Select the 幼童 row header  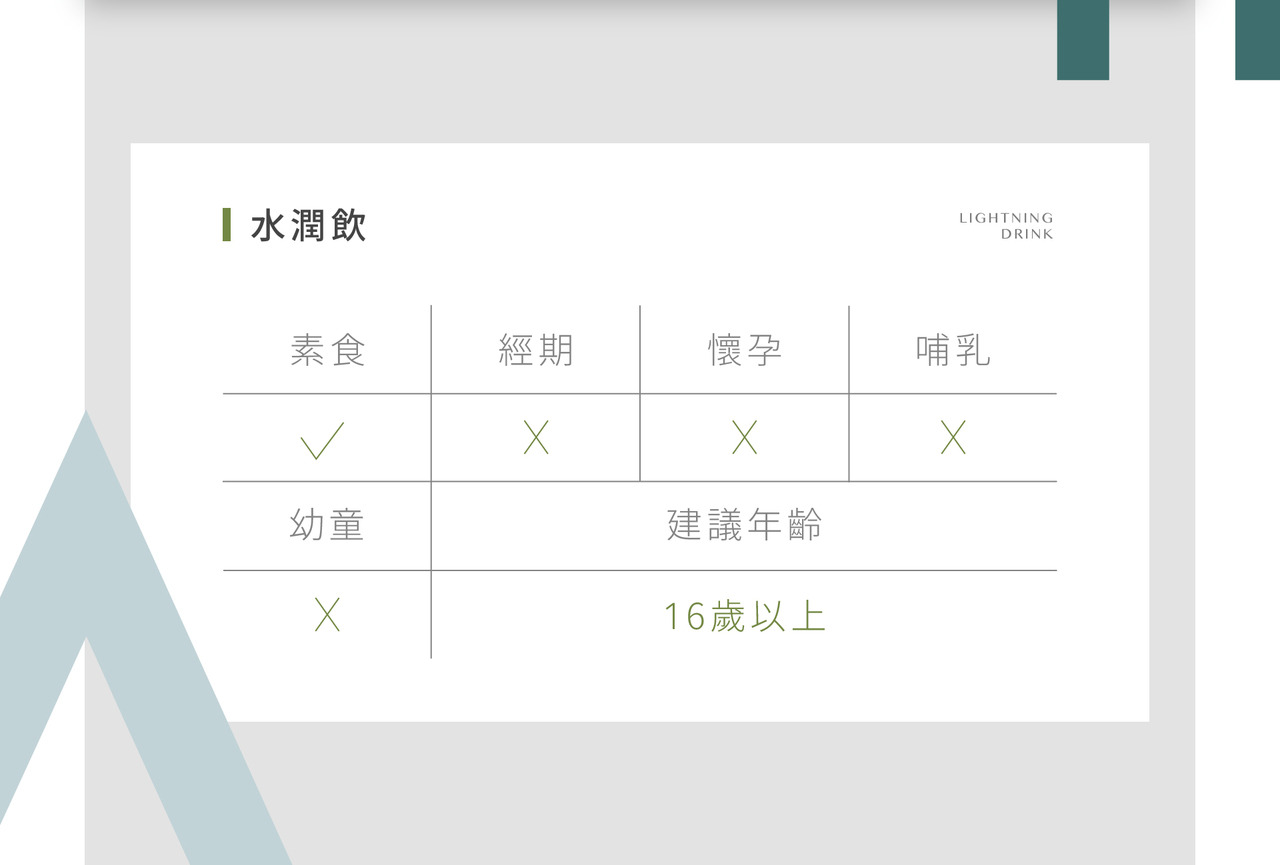click(327, 525)
